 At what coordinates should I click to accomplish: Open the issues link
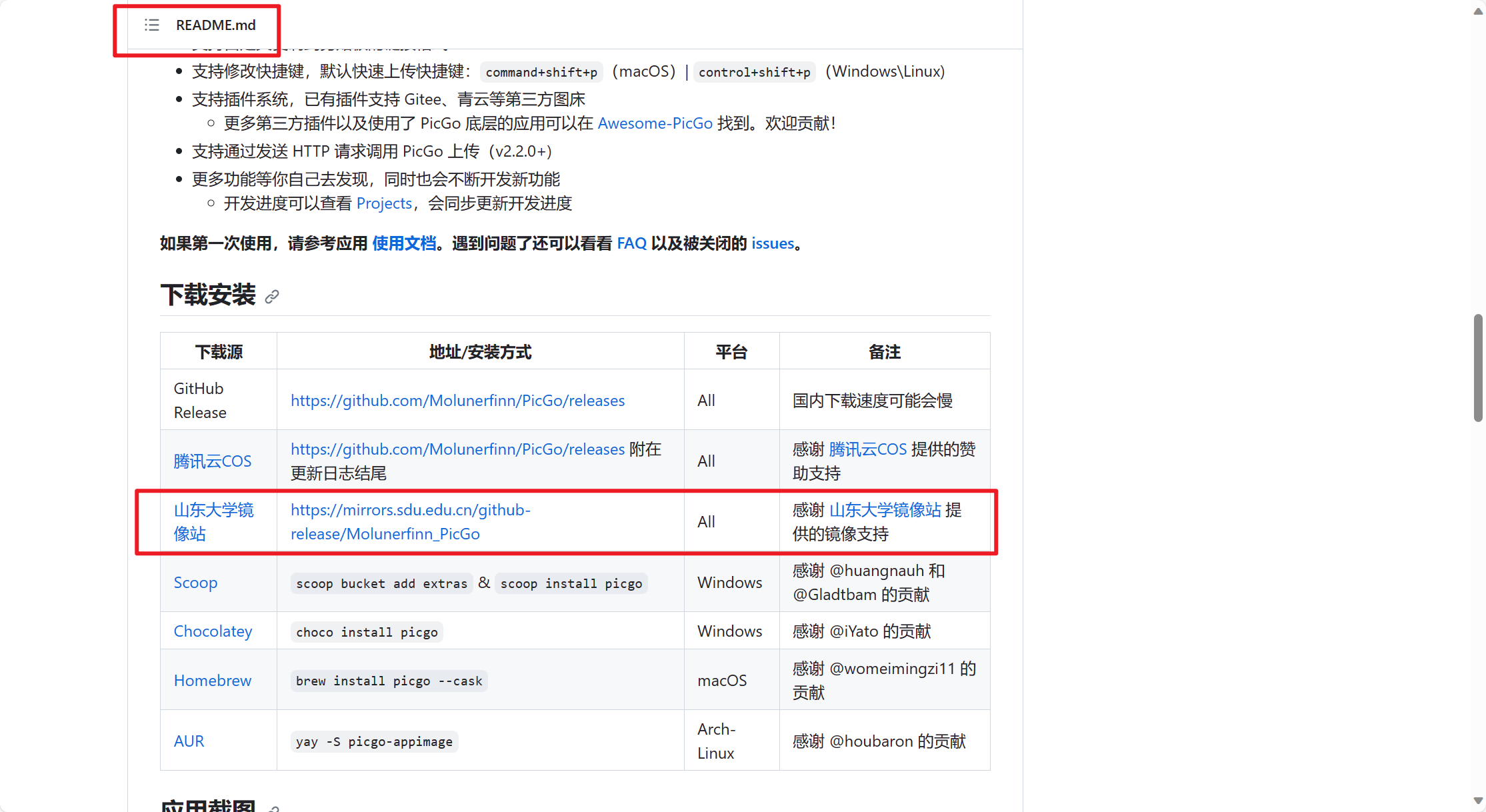pyautogui.click(x=773, y=243)
